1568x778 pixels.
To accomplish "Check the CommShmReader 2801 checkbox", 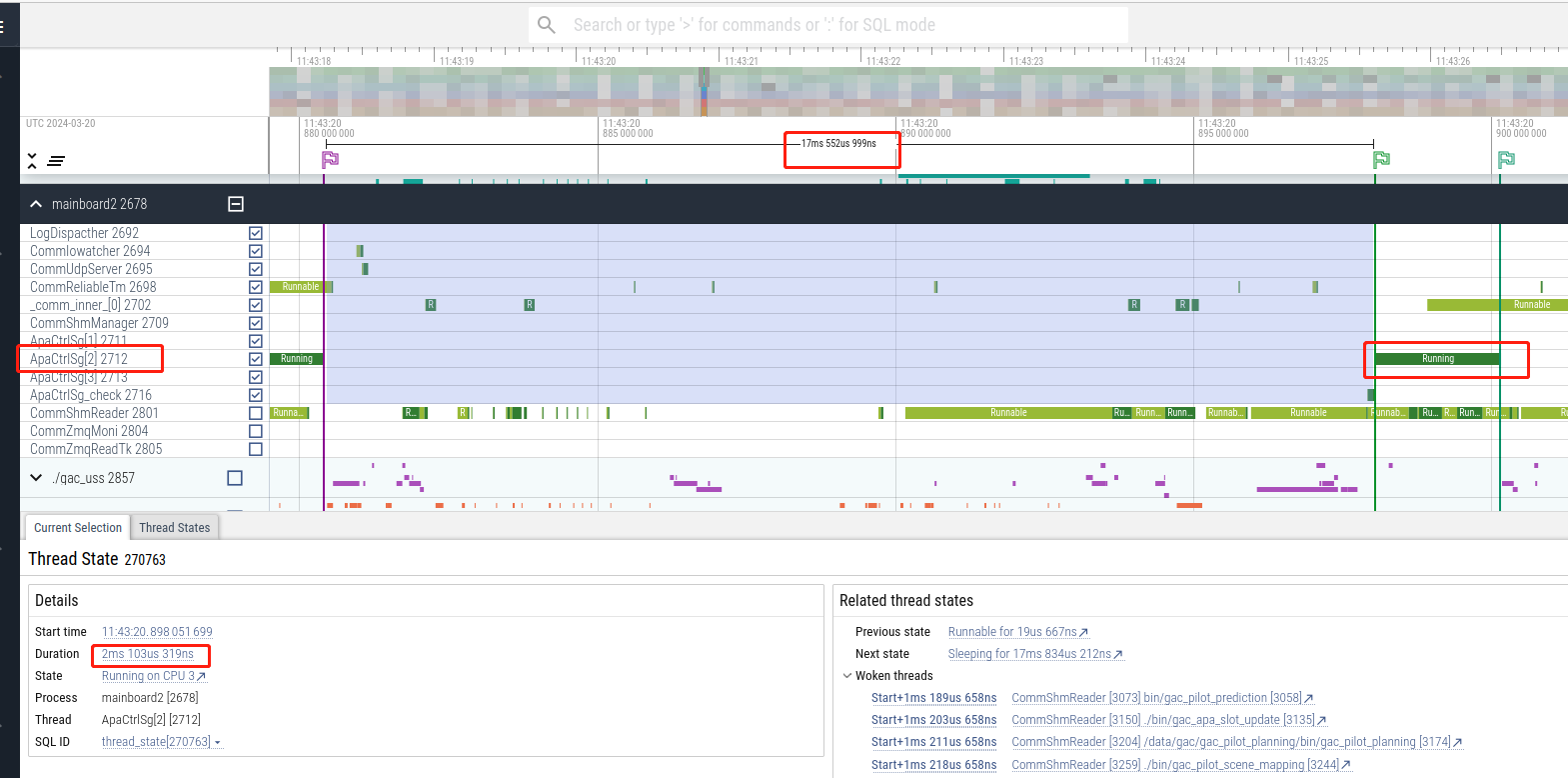I will [256, 413].
